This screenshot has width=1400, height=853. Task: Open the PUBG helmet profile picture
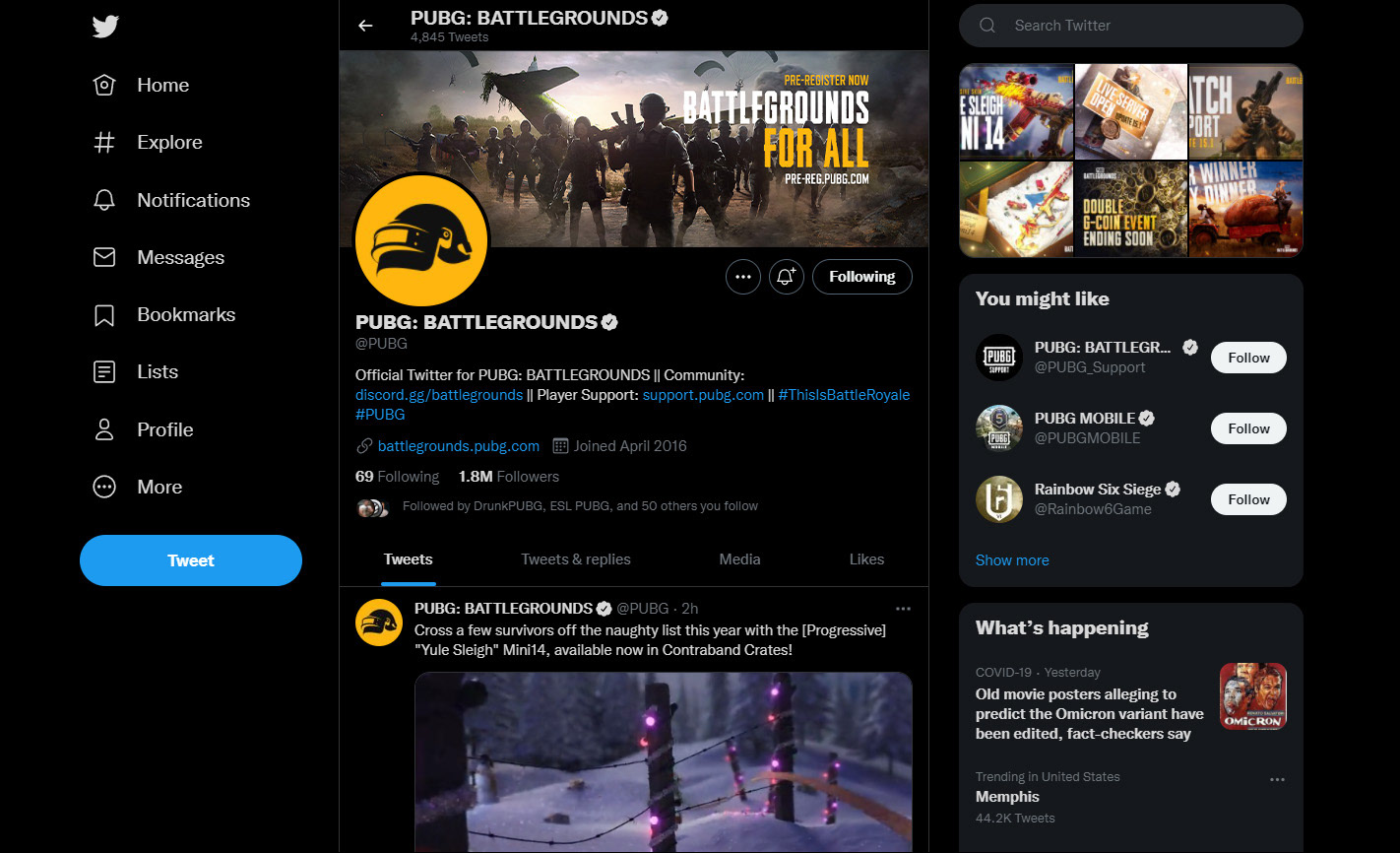tap(421, 242)
